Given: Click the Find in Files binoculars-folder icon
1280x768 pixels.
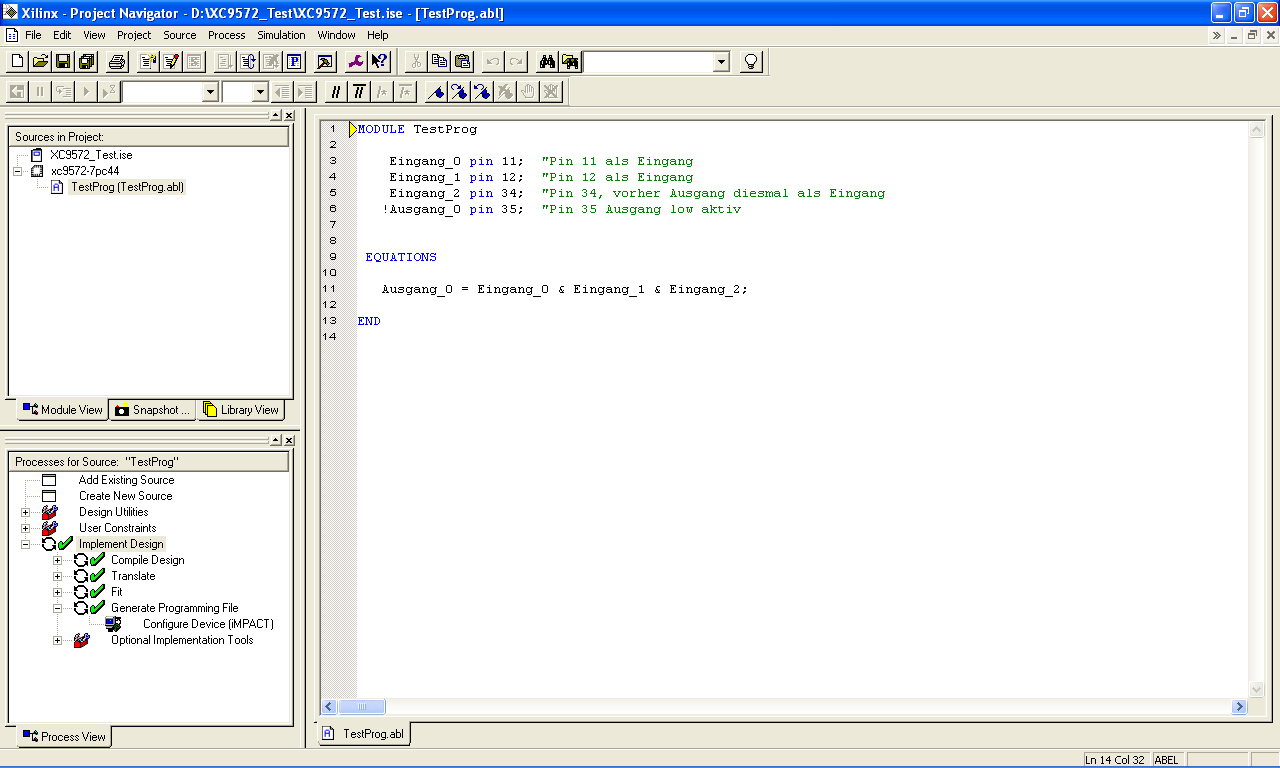Looking at the screenshot, I should coord(570,62).
